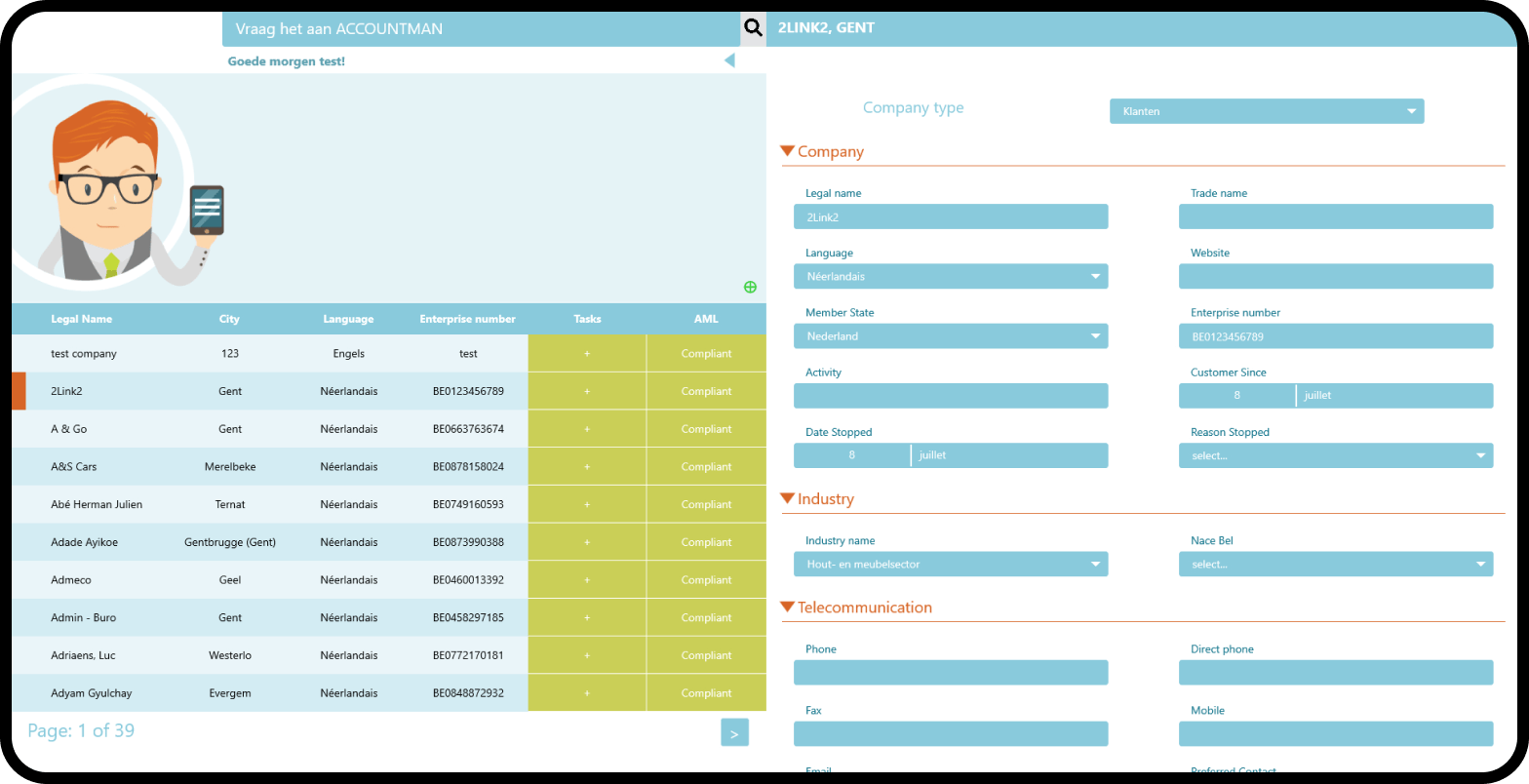Image resolution: width=1529 pixels, height=784 pixels.
Task: Open the Nace Bel select dropdown
Action: coord(1336,564)
